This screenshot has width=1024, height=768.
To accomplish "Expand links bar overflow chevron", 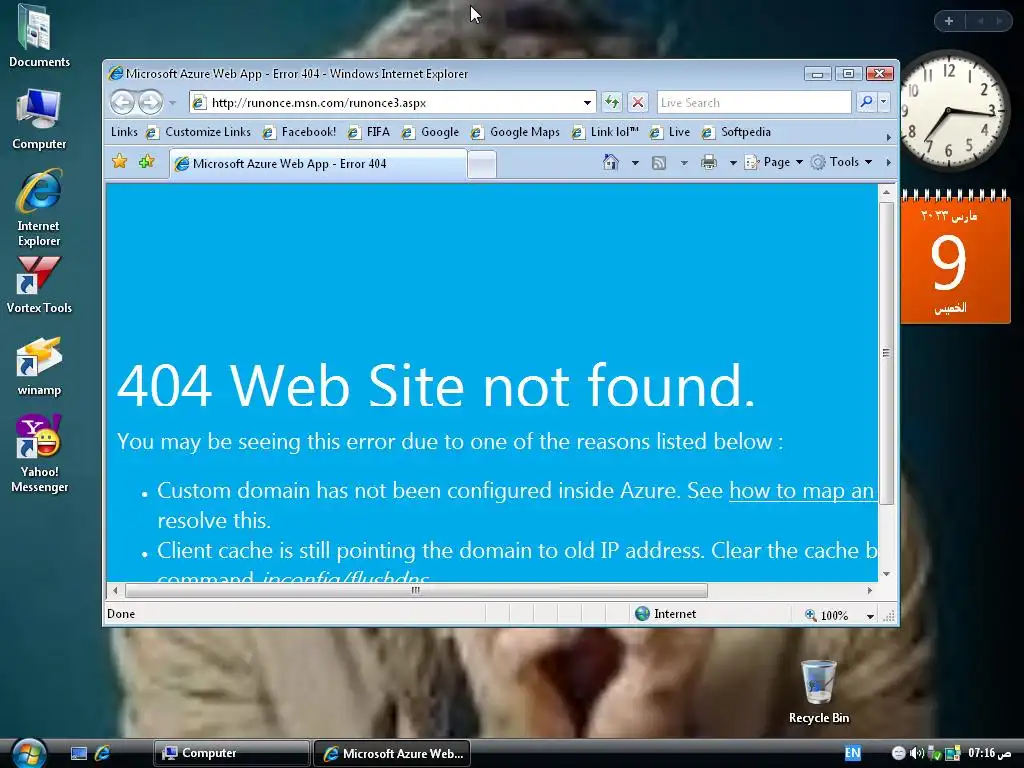I will [888, 137].
